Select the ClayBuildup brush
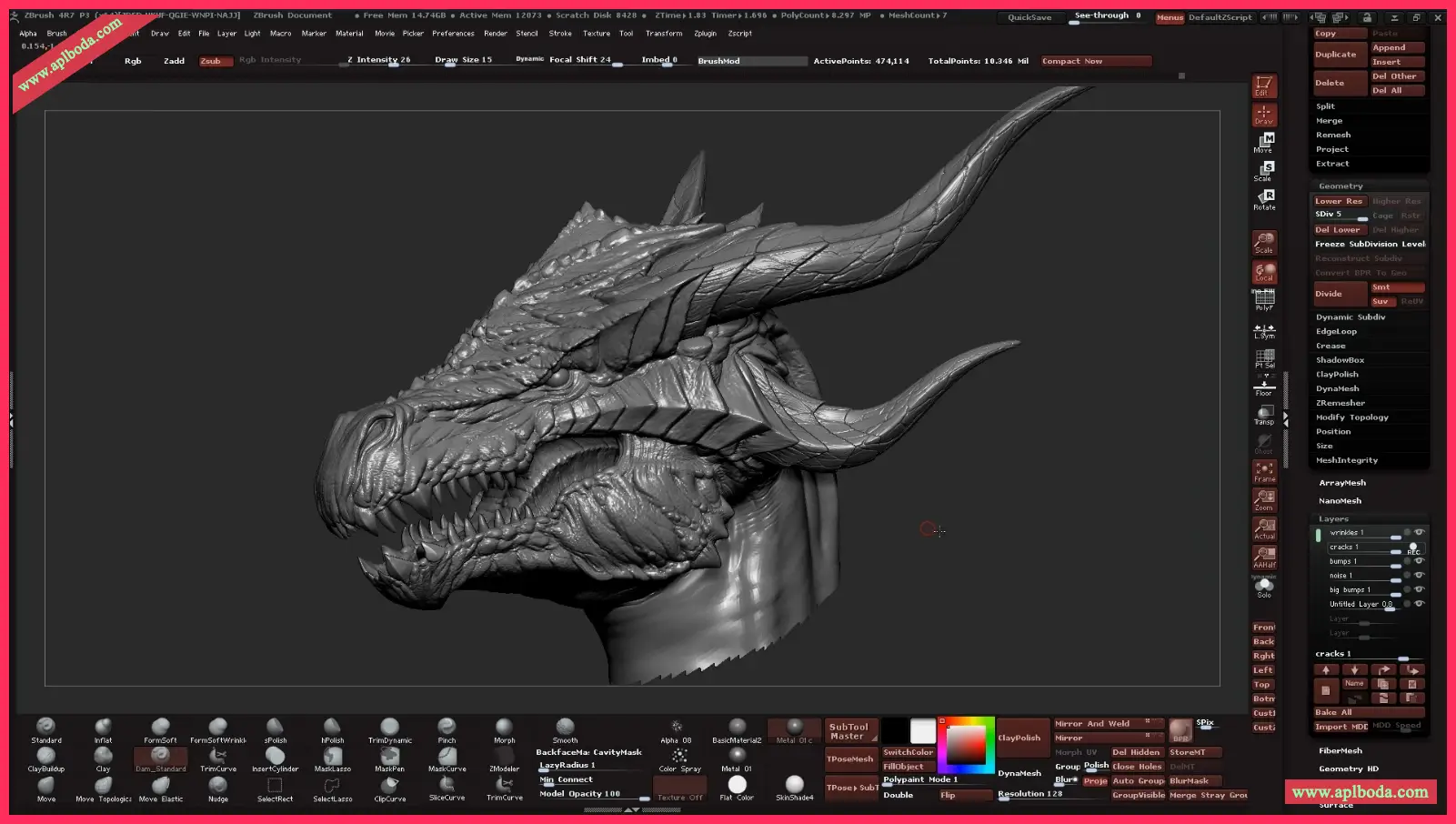 tap(45, 757)
